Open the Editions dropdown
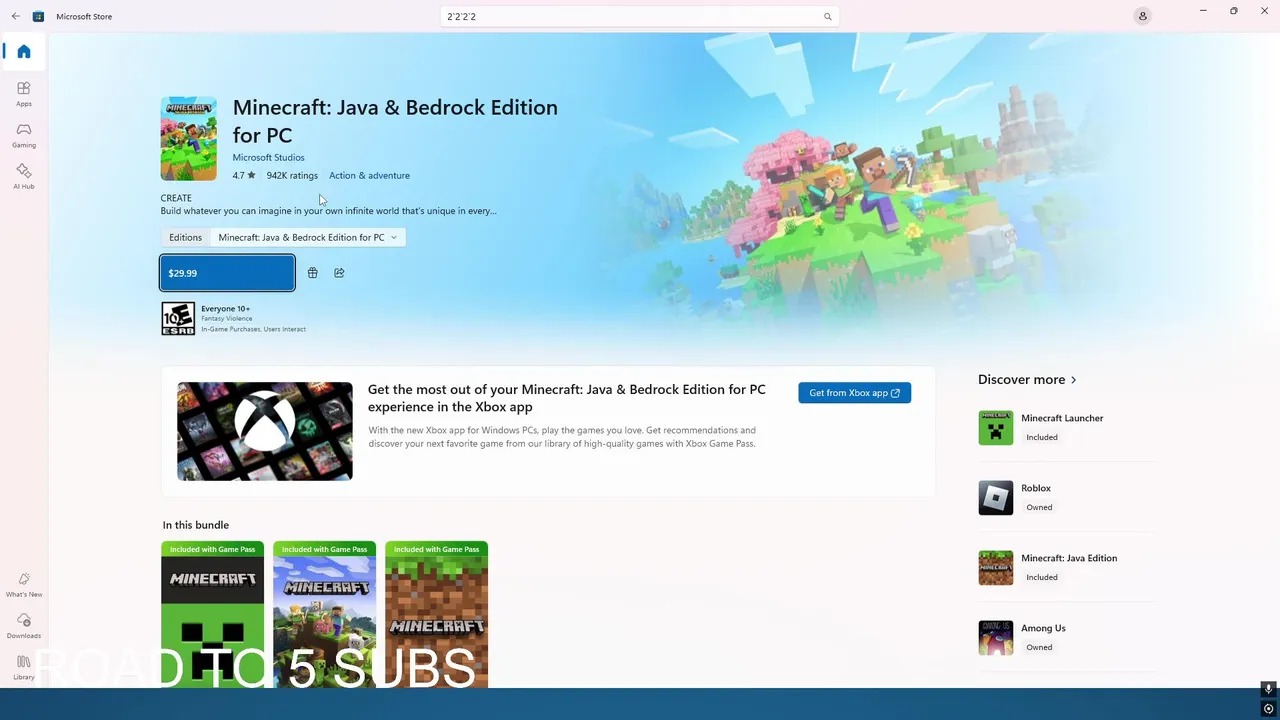 point(308,237)
